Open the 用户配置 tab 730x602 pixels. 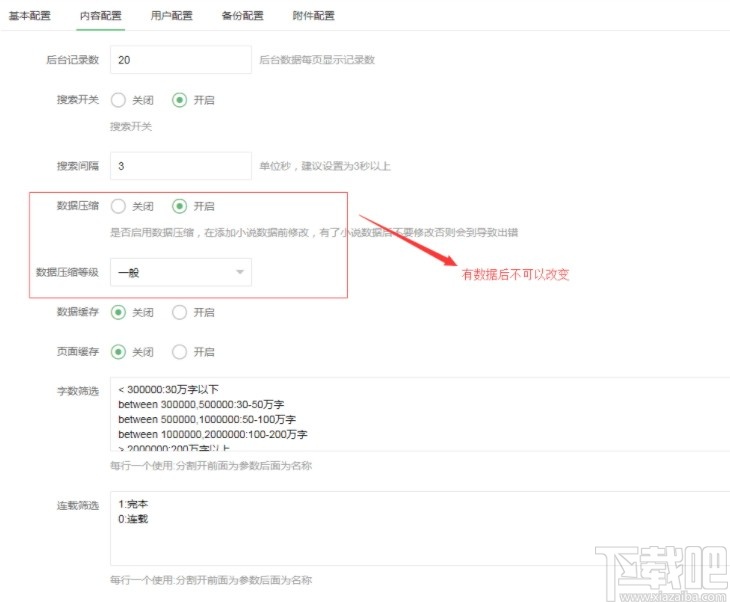(x=171, y=15)
